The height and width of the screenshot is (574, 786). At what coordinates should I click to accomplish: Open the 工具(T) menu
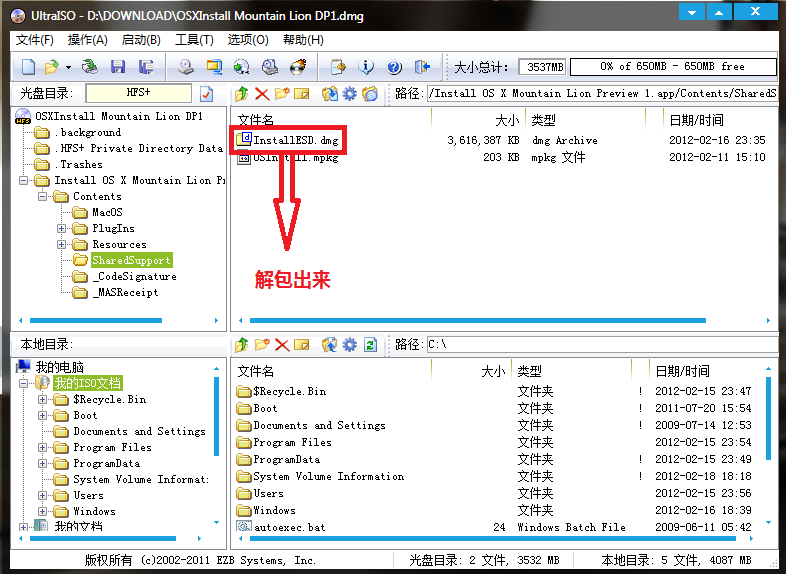(193, 40)
